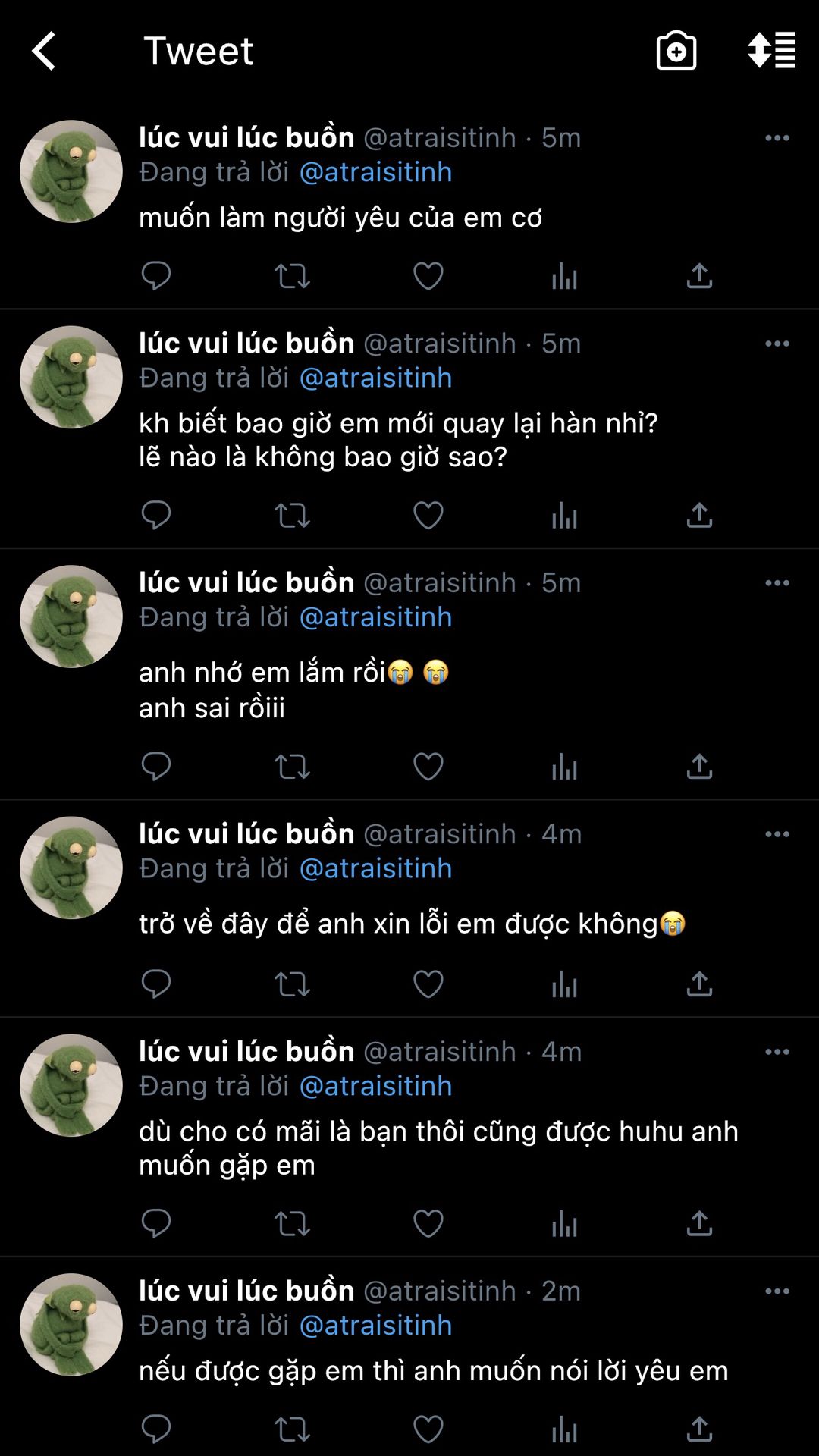Like the 'anh nhớ em lắm rồi' tweet
This screenshot has width=819, height=1456.
(428, 767)
